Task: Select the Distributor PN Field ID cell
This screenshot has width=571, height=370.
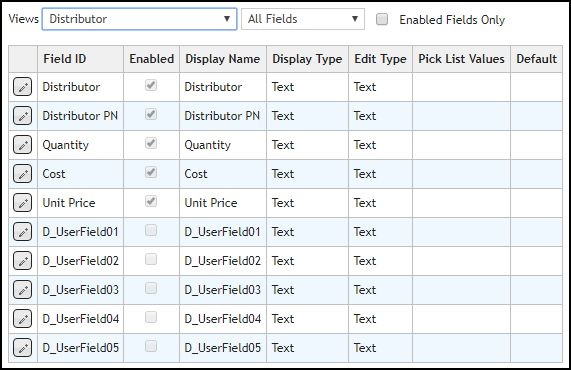Action: (80, 116)
